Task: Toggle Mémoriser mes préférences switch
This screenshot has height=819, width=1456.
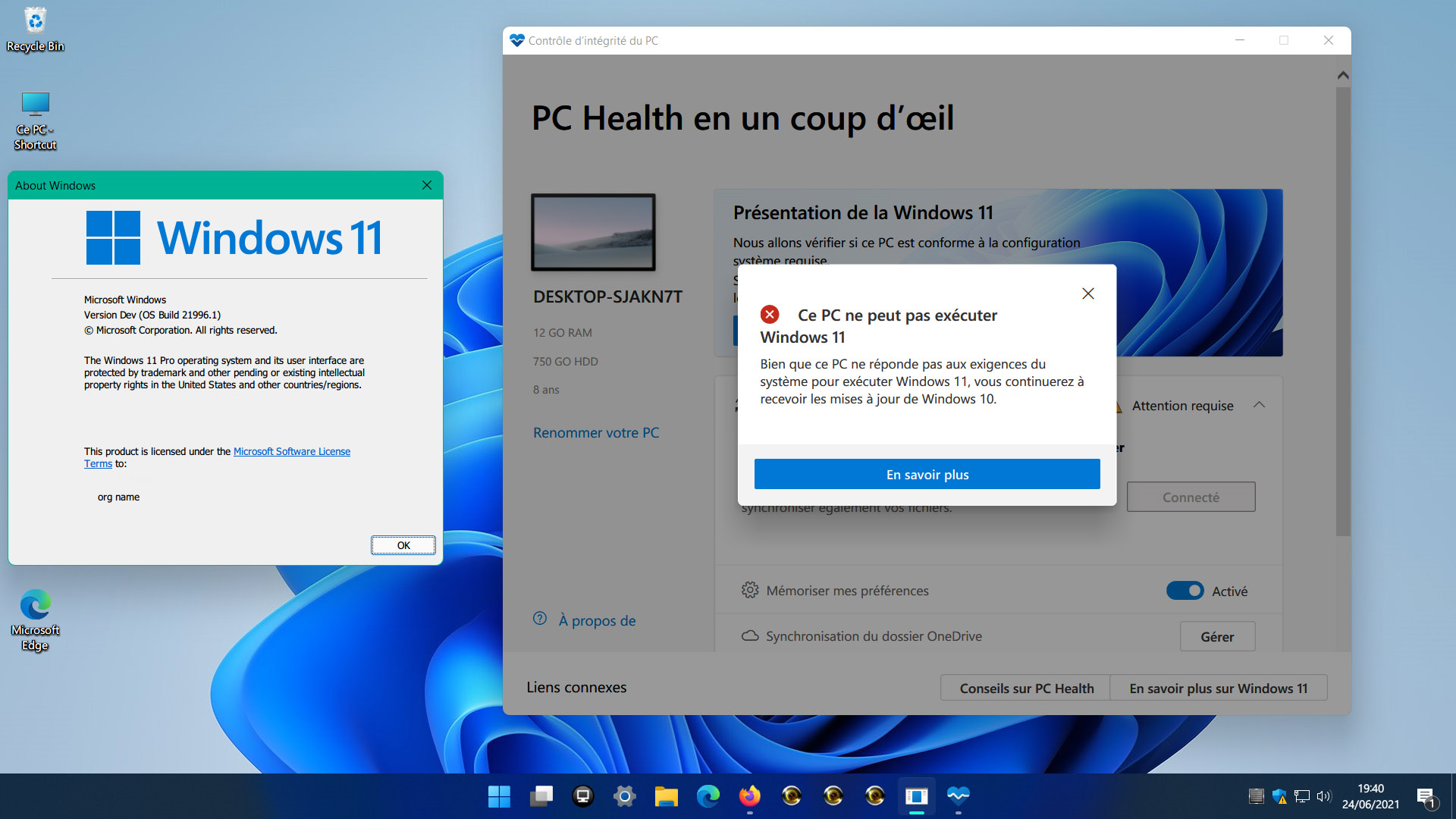Action: (1184, 591)
